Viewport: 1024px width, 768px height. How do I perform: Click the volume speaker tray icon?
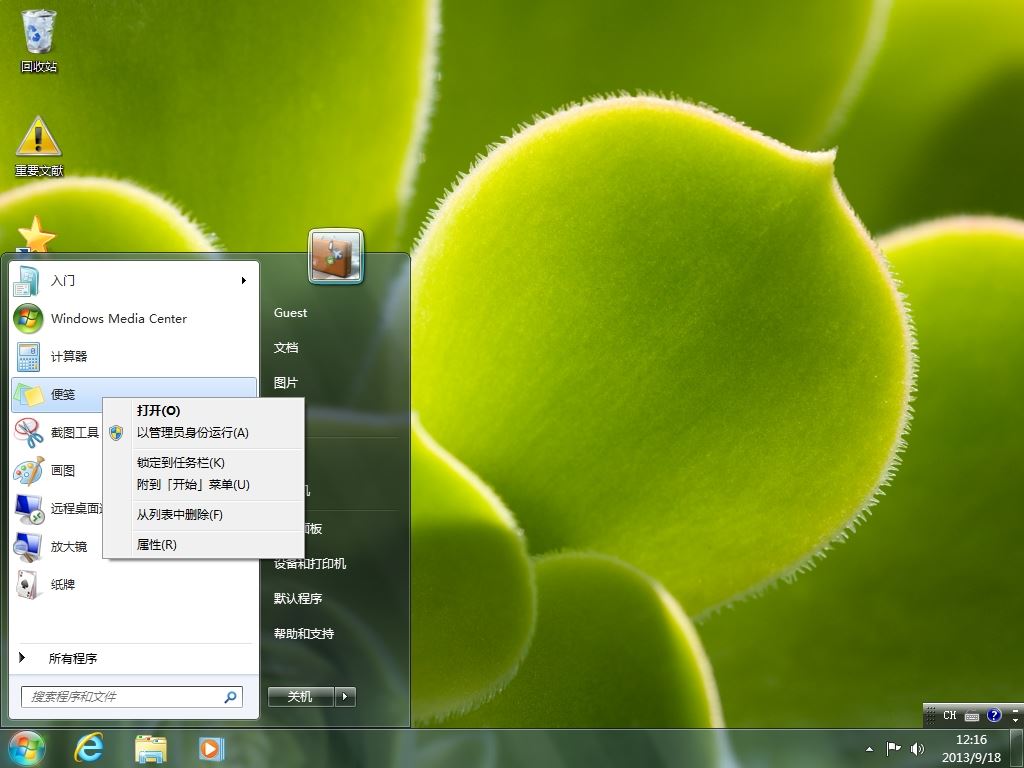coord(917,748)
